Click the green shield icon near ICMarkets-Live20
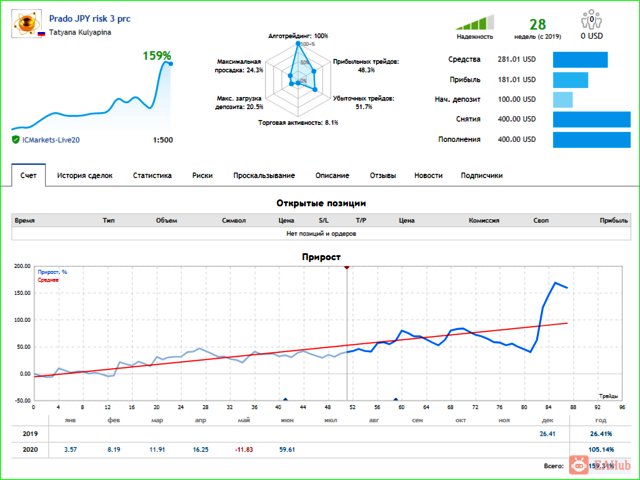 16,140
